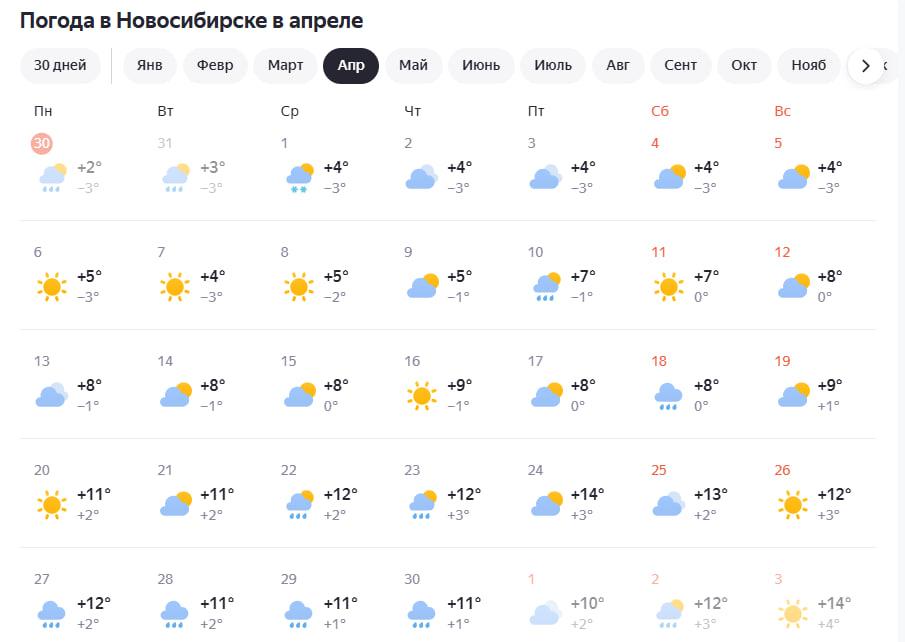Open the Июнь month tab
The width and height of the screenshot is (905, 642).
point(481,66)
